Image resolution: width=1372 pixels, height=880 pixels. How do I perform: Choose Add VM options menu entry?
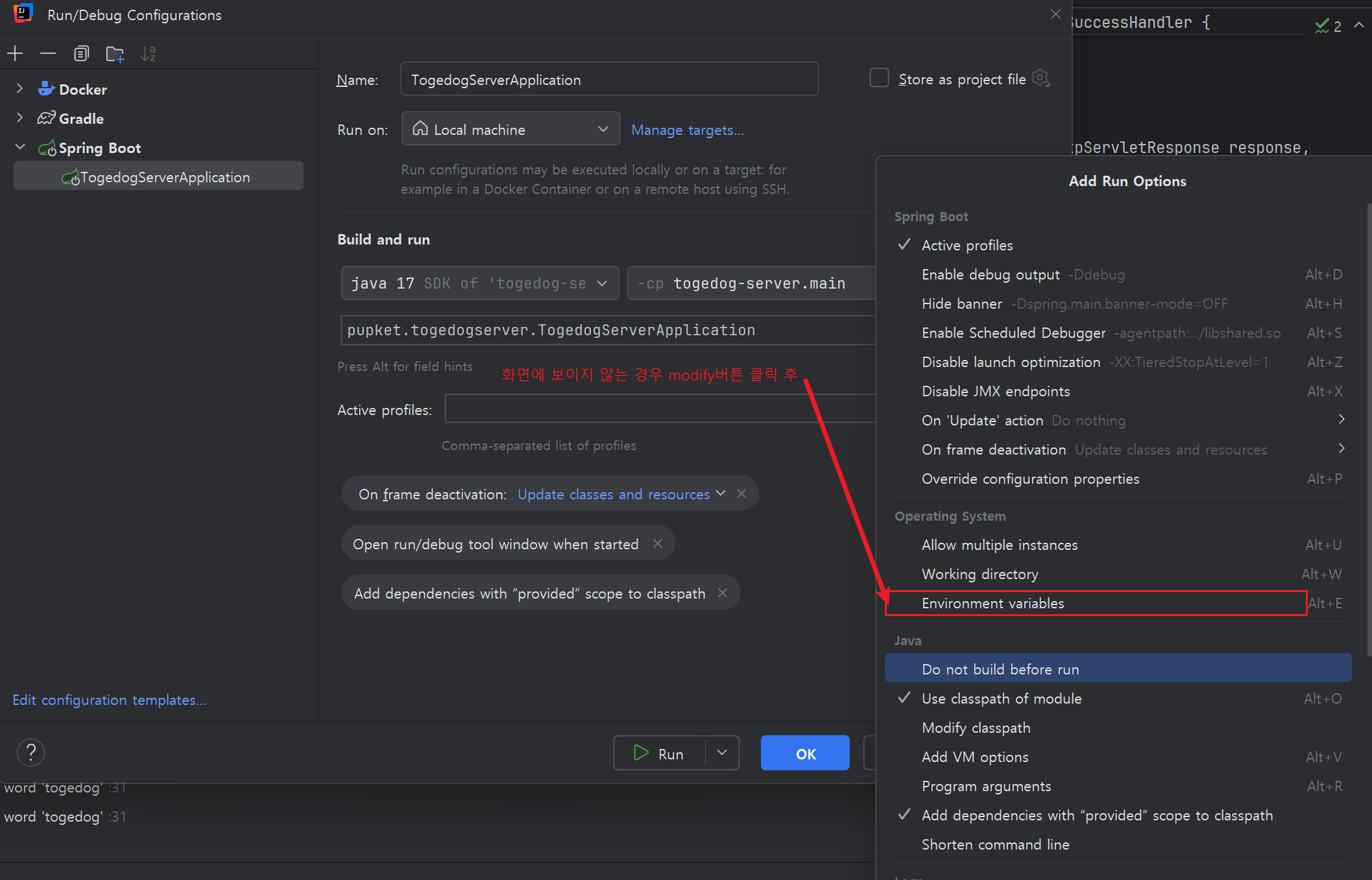pyautogui.click(x=974, y=757)
